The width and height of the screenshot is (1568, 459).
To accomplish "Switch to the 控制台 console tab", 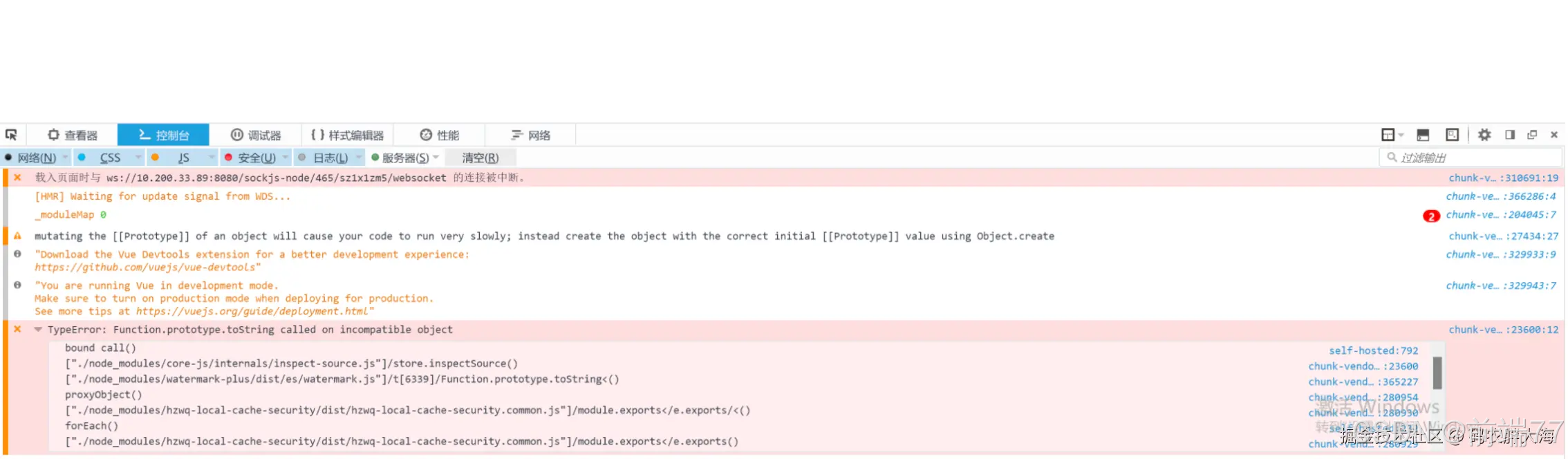I will pos(163,135).
